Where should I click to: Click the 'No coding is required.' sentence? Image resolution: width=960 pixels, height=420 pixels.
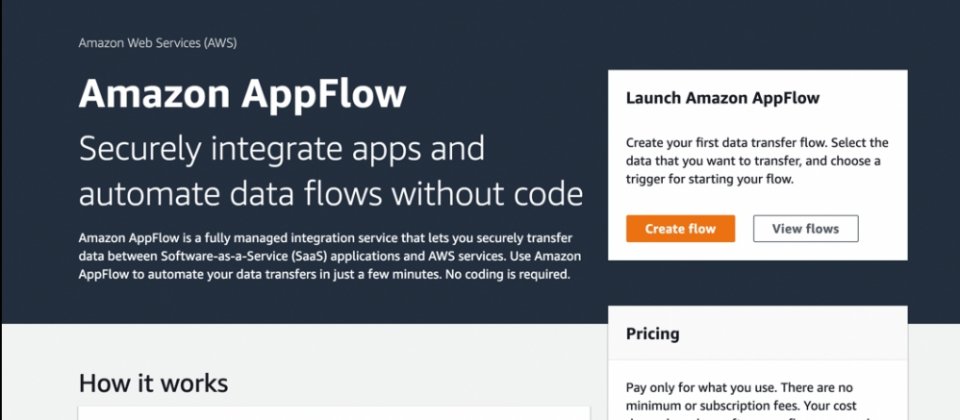pos(507,274)
